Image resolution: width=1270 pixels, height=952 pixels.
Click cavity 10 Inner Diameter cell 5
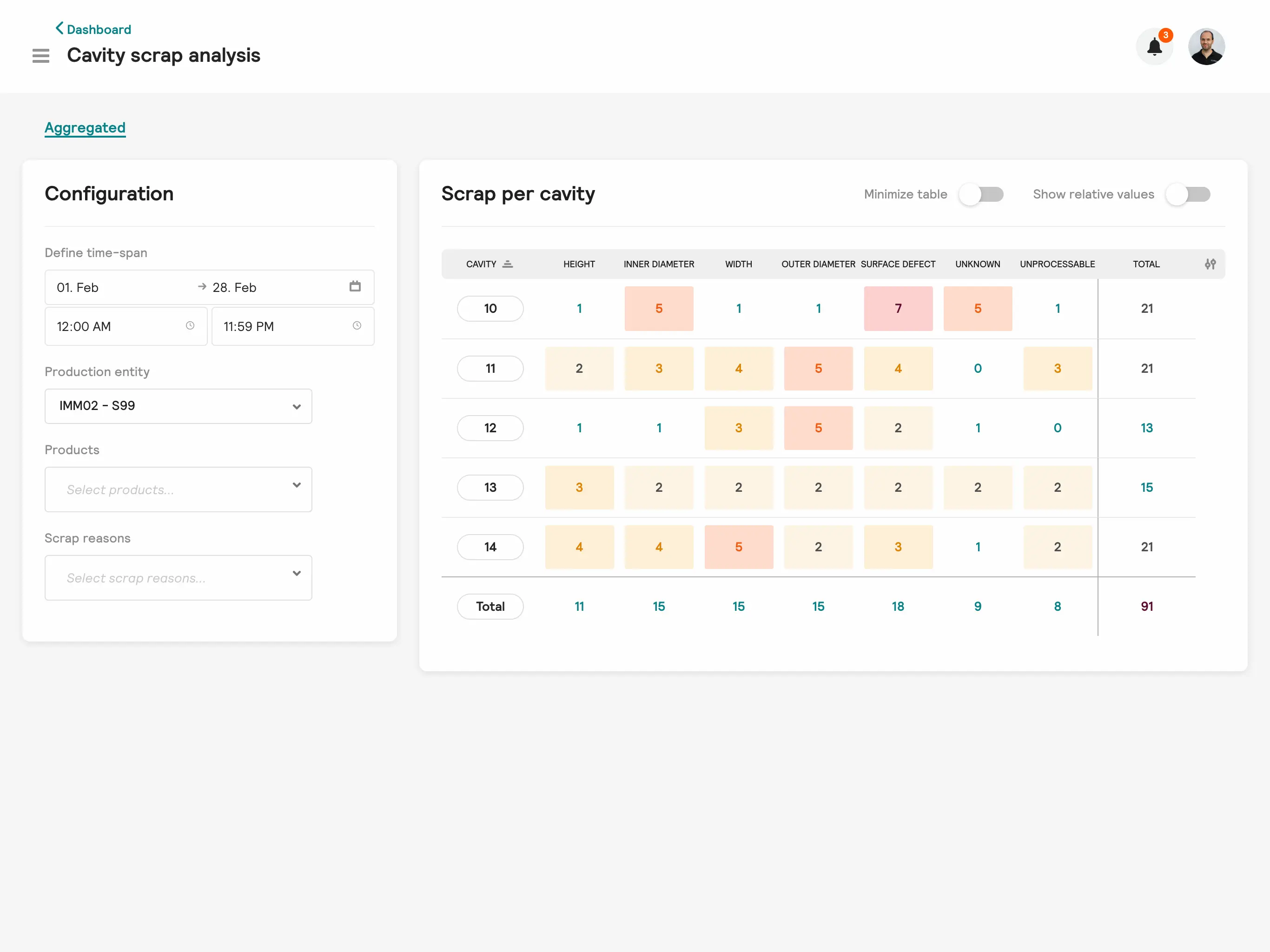pyautogui.click(x=659, y=308)
